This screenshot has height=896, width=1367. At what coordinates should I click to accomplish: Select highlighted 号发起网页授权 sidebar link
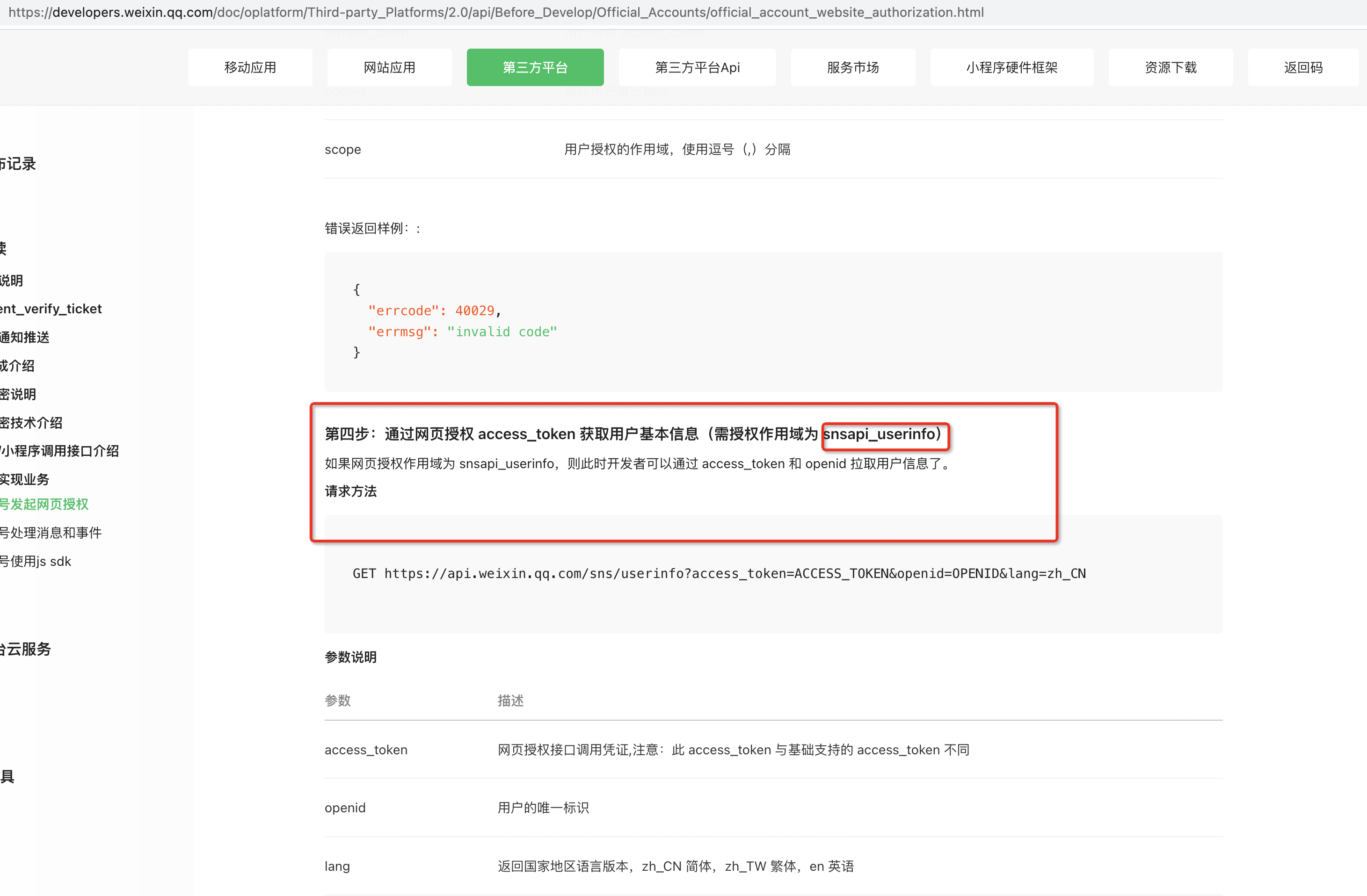[44, 504]
